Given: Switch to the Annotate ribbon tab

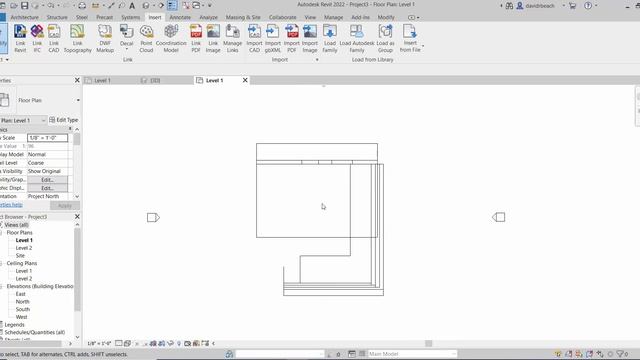Looking at the screenshot, I should pos(180,18).
